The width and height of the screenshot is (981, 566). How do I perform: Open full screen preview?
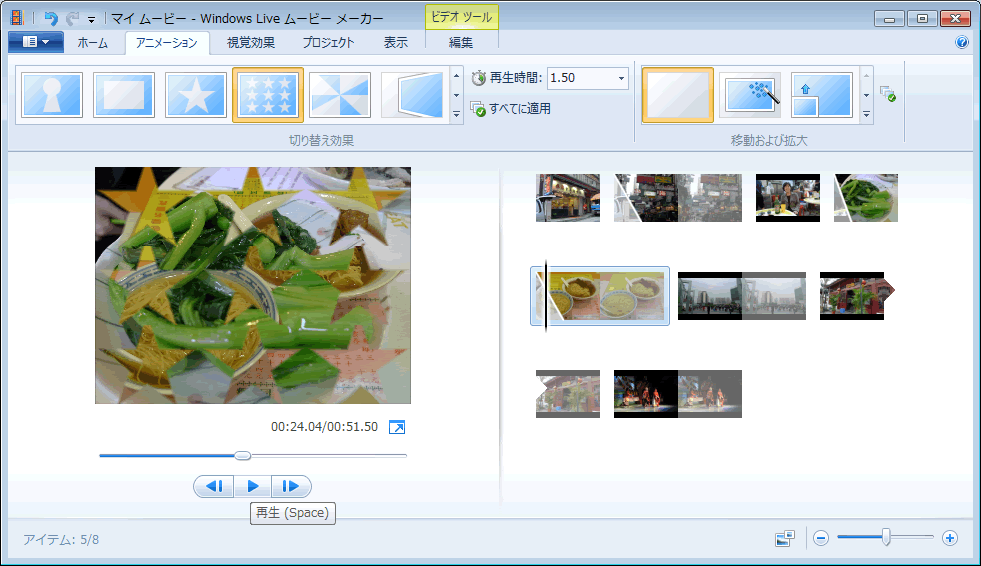[397, 427]
